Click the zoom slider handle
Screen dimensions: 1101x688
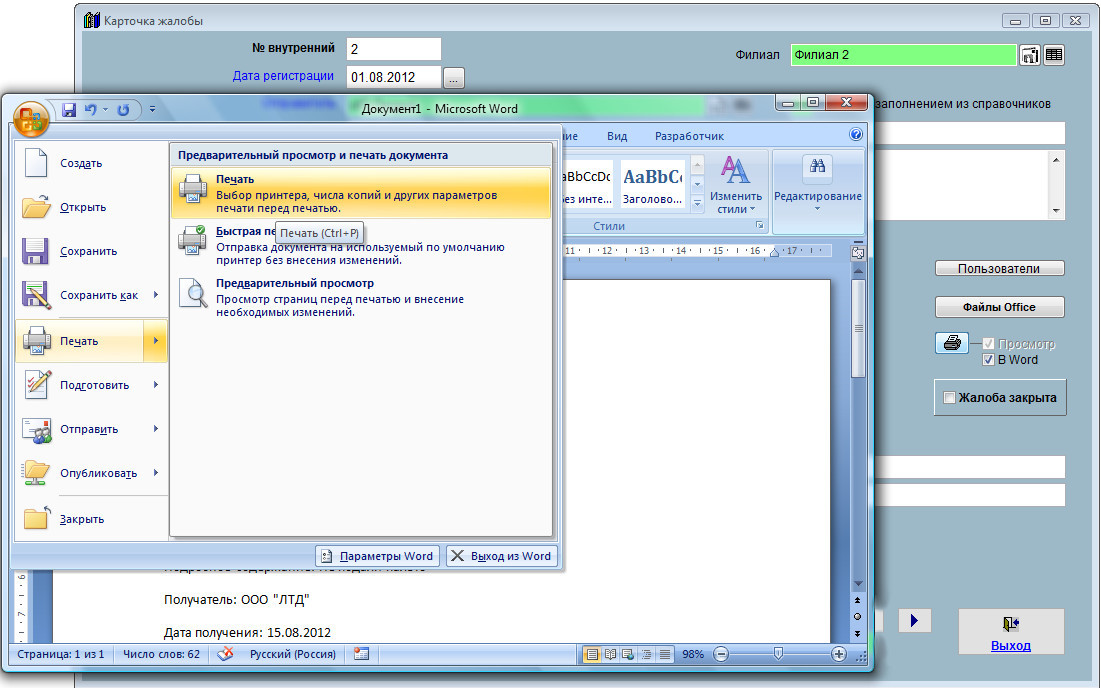pos(778,654)
